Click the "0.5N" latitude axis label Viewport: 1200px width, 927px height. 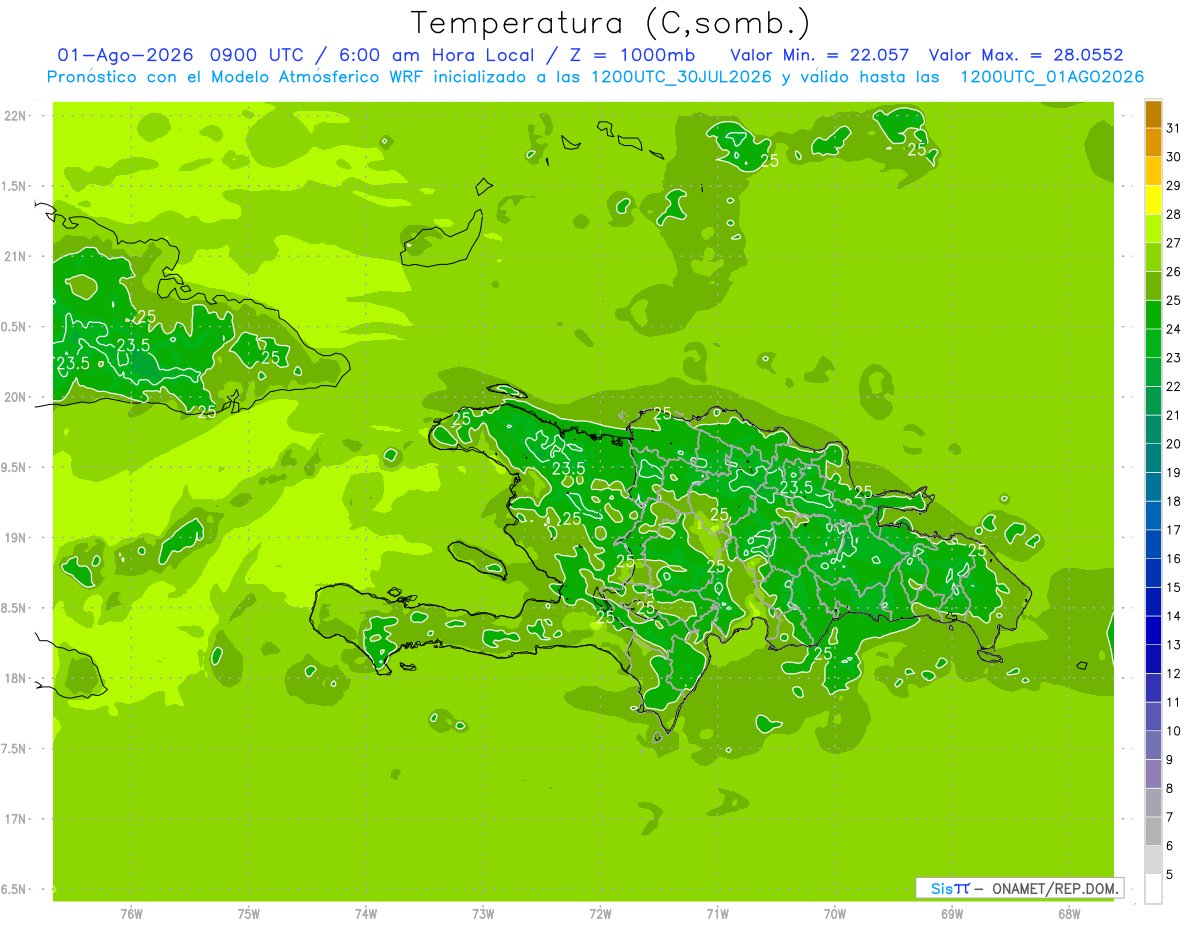coord(15,327)
